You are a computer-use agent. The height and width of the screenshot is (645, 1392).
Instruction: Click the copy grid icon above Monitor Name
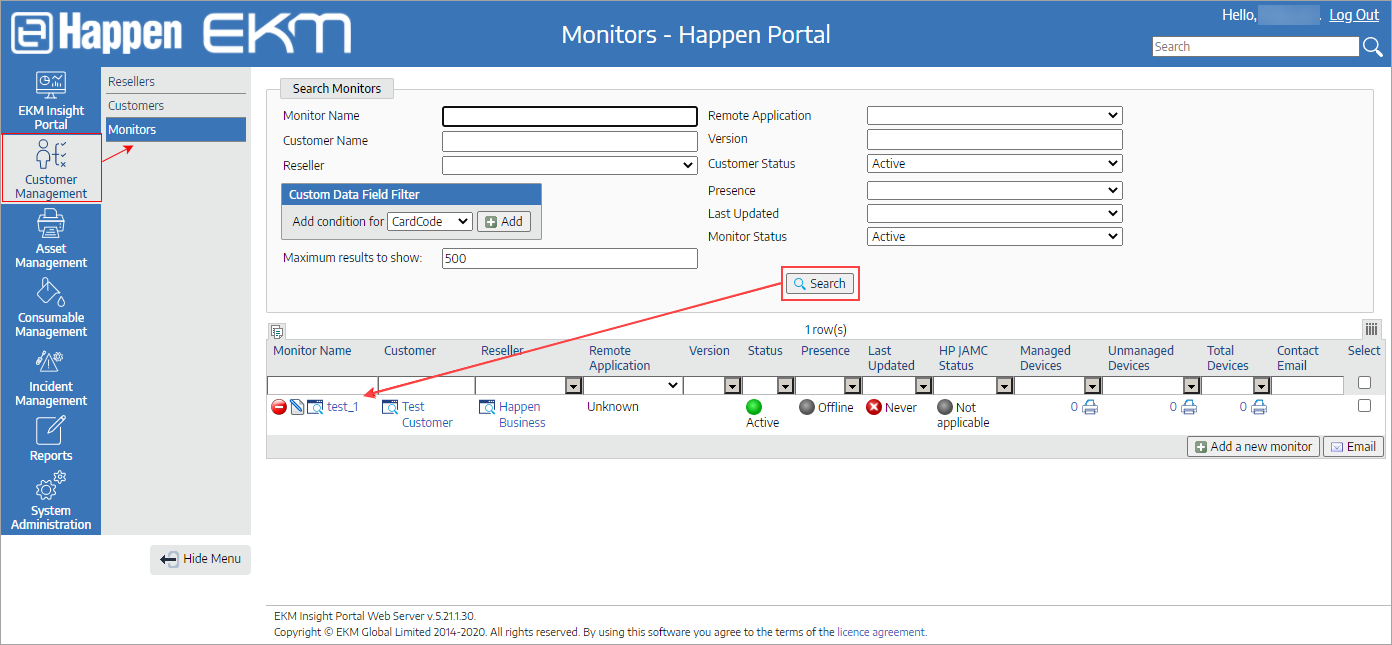(277, 331)
